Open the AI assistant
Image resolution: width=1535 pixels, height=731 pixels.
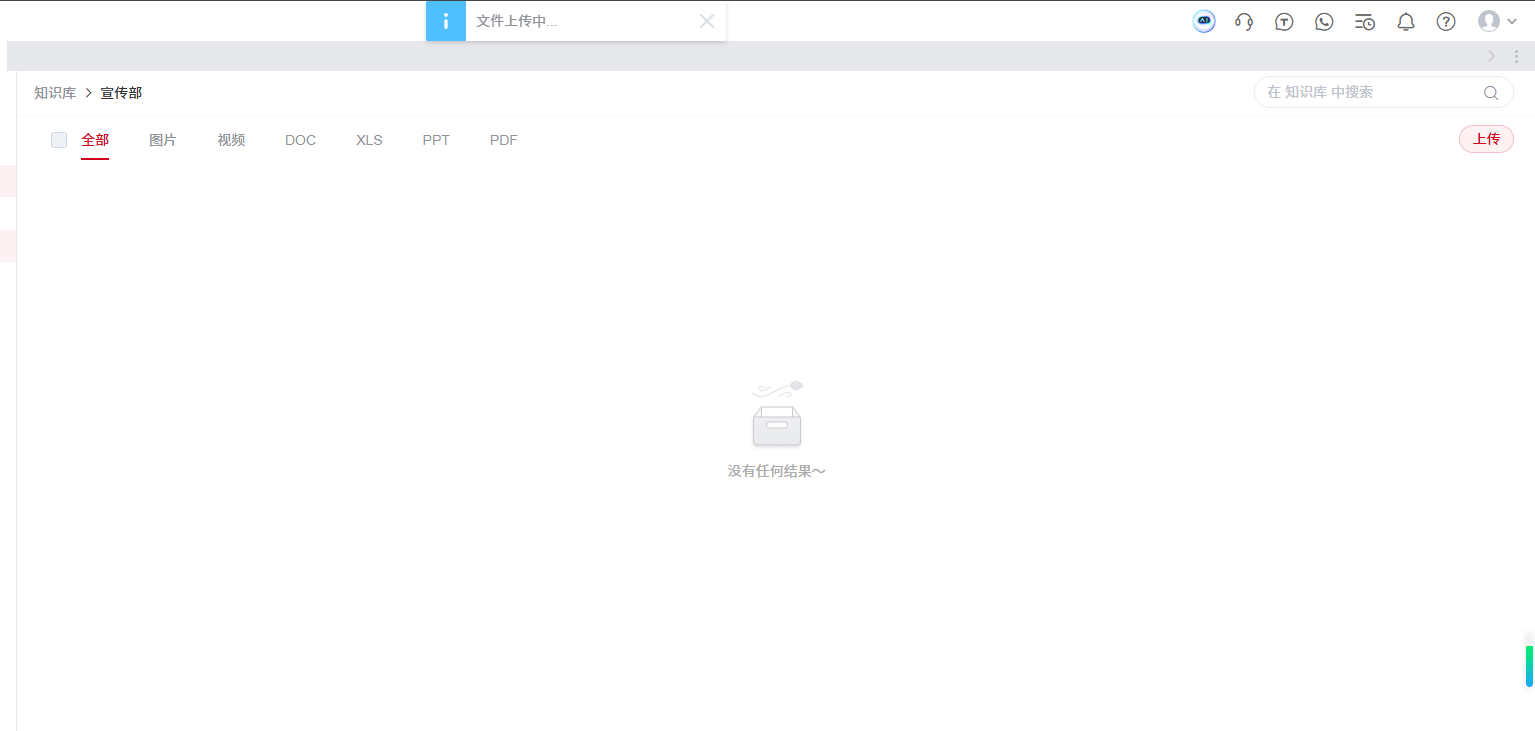click(1204, 20)
